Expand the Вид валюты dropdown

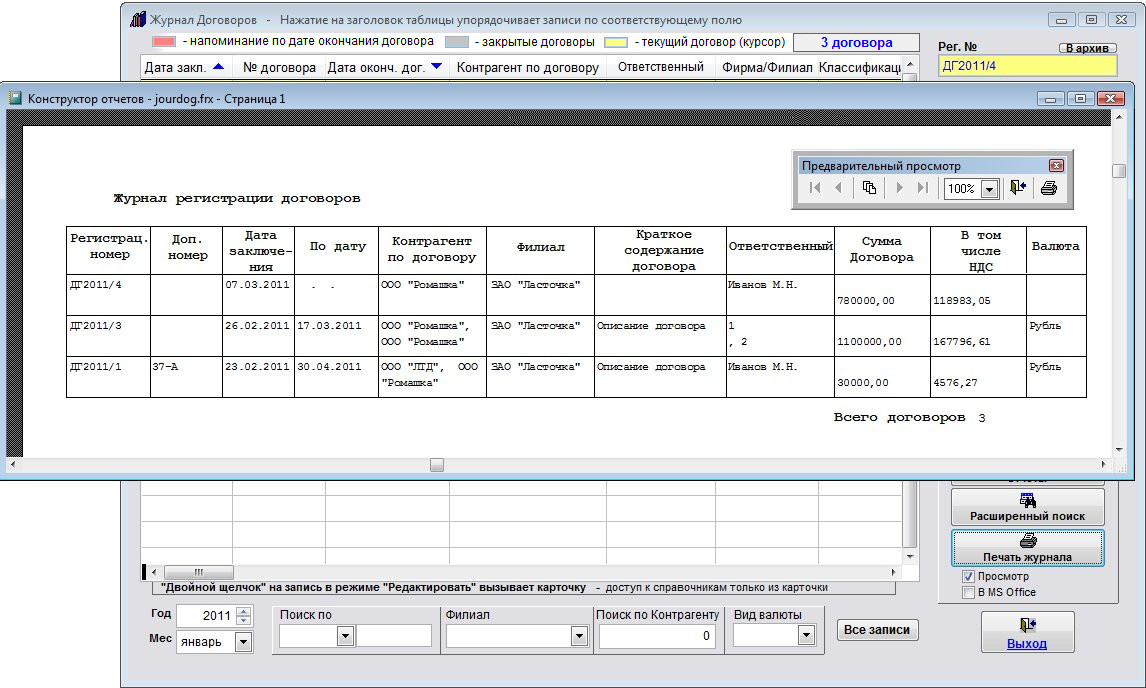[806, 636]
